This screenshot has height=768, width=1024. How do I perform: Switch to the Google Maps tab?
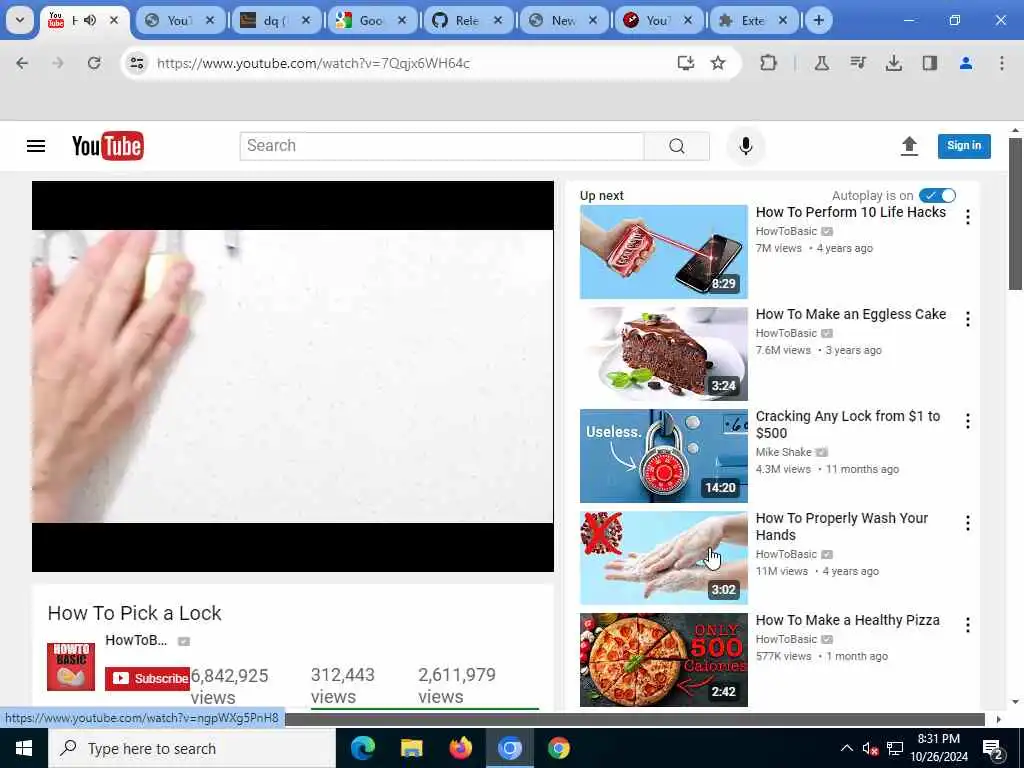pos(371,20)
